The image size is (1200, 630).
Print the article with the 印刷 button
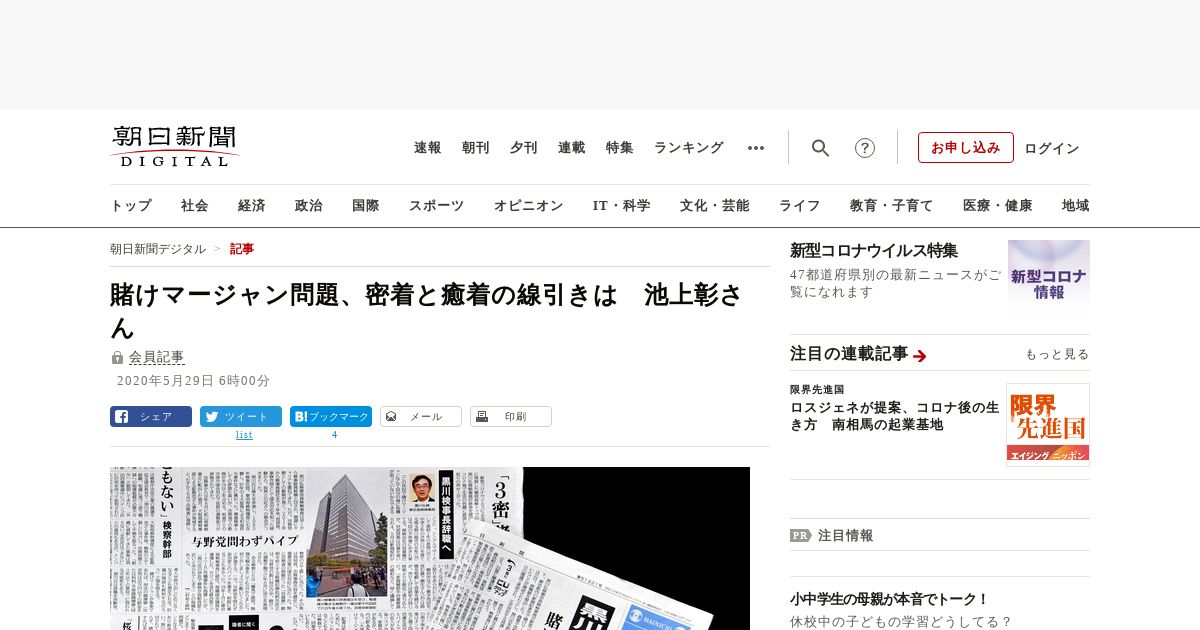point(511,417)
